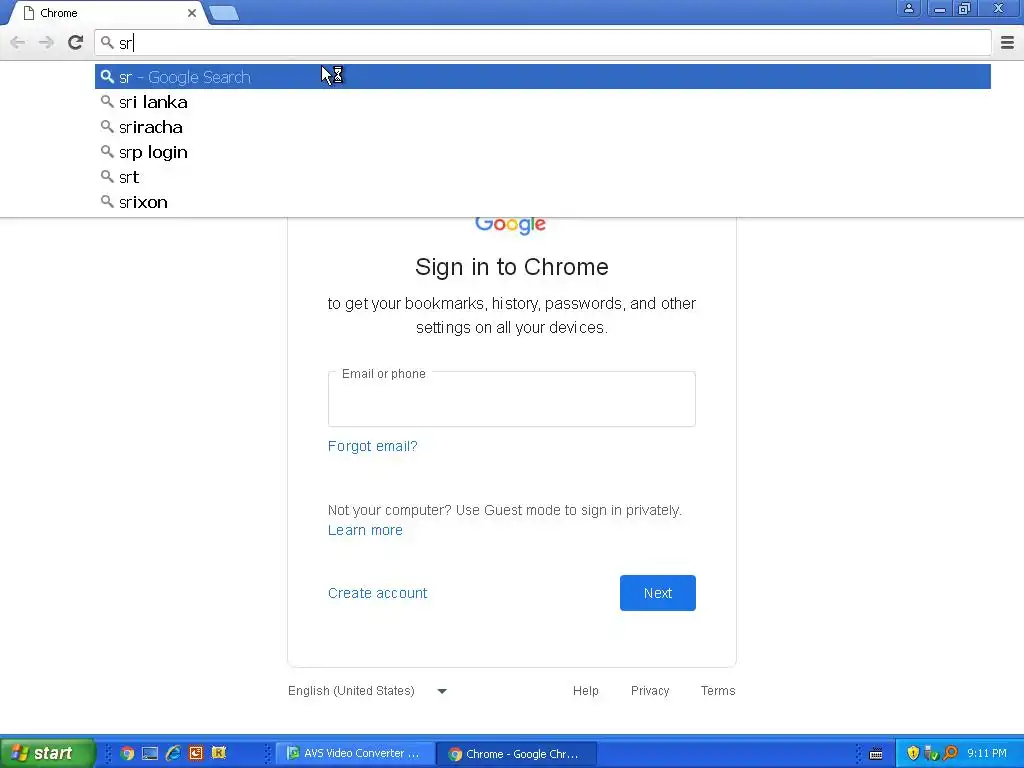Screen dimensions: 1024x768
Task: Choose the 'srt' suggestion
Action: click(x=543, y=177)
